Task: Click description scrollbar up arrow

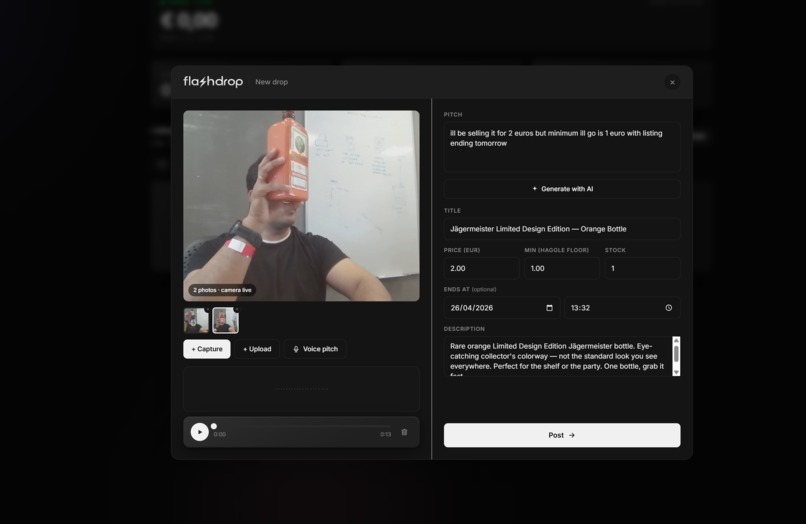Action: 676,340
